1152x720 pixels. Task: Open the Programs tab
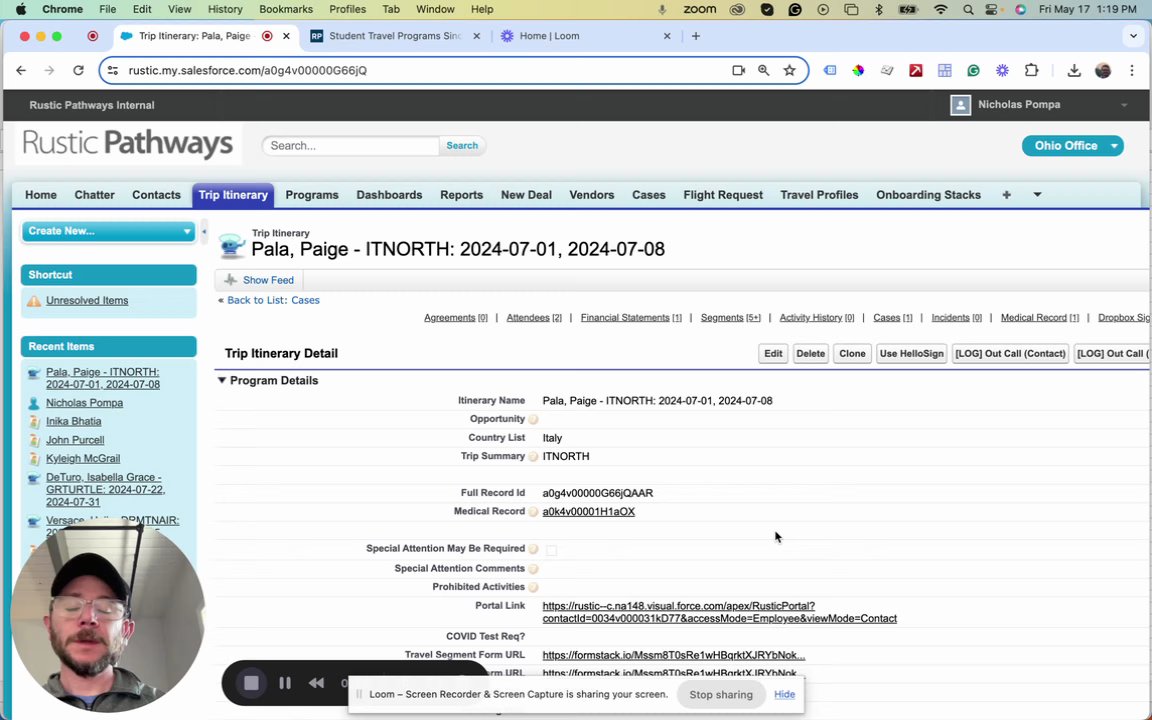coord(312,195)
